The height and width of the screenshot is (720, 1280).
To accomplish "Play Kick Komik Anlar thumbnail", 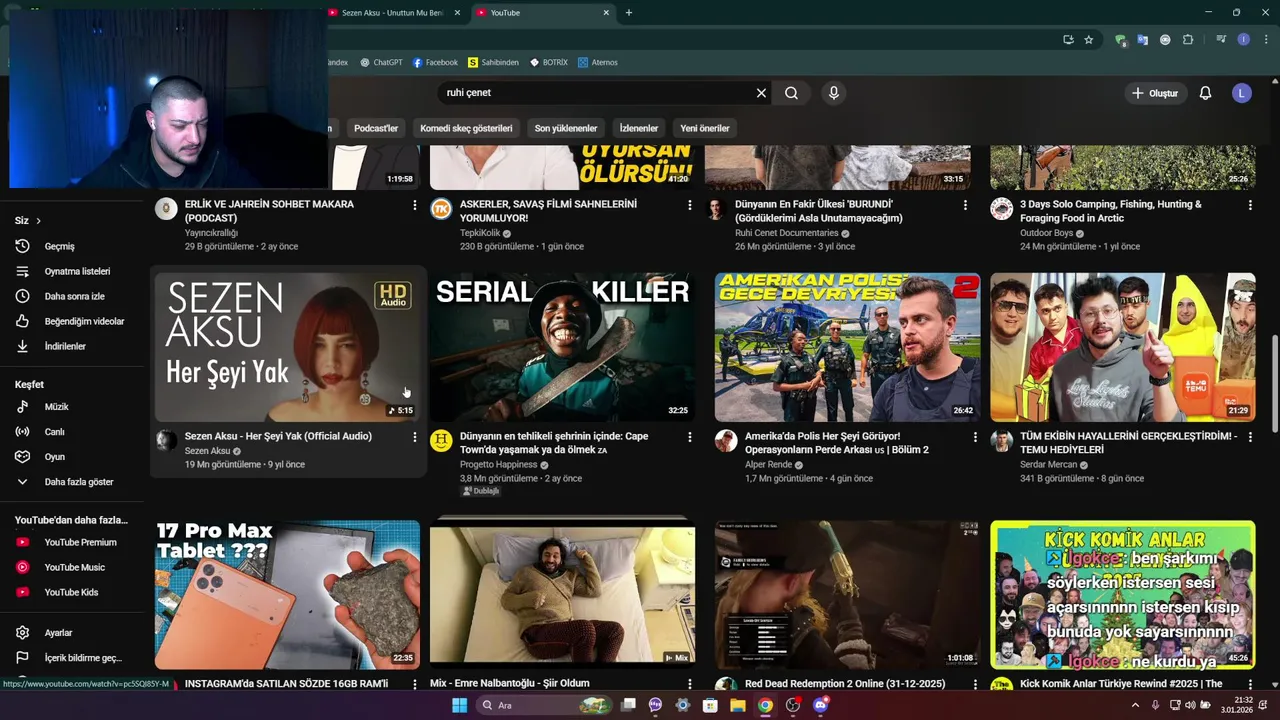I will (x=1122, y=594).
